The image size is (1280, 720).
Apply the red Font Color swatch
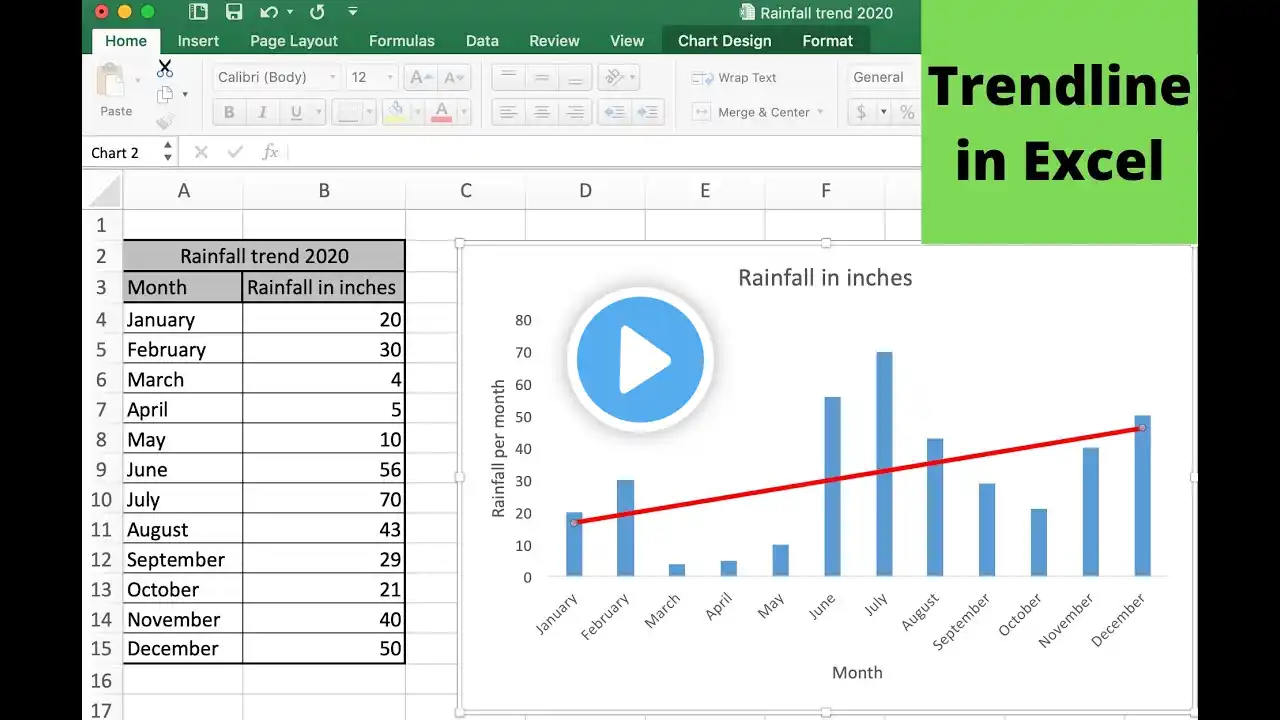click(x=441, y=112)
